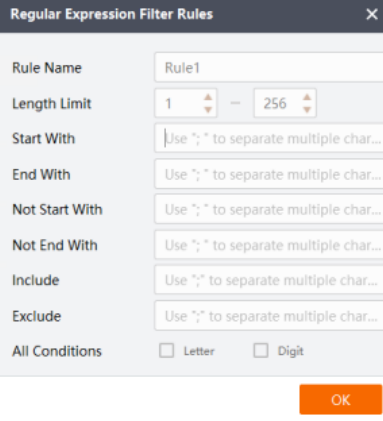Screen dimensions: 383x421
Task: Decrease the maximum length limit of 256
Action: click(x=307, y=109)
